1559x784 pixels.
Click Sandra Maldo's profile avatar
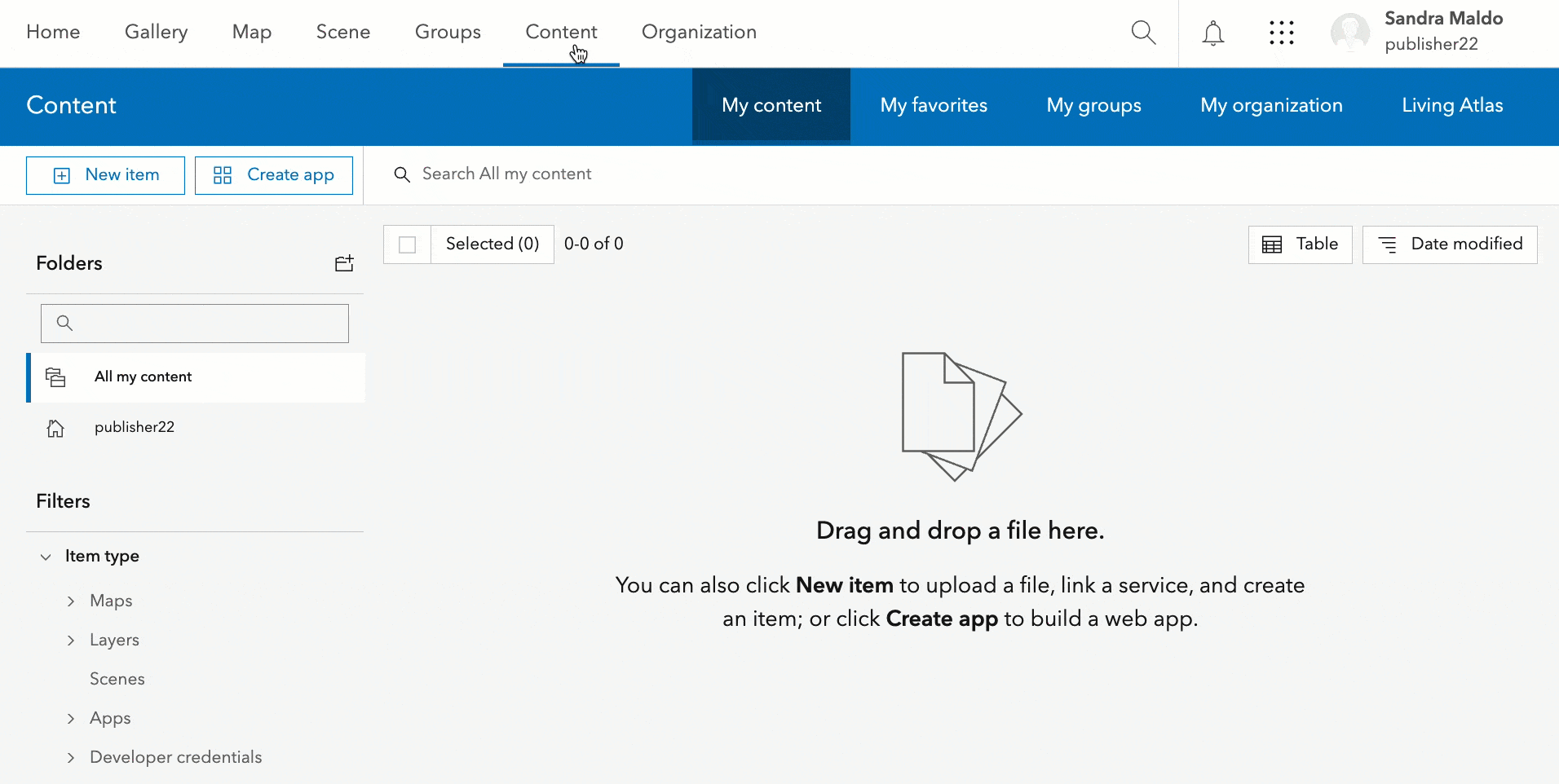(x=1350, y=33)
